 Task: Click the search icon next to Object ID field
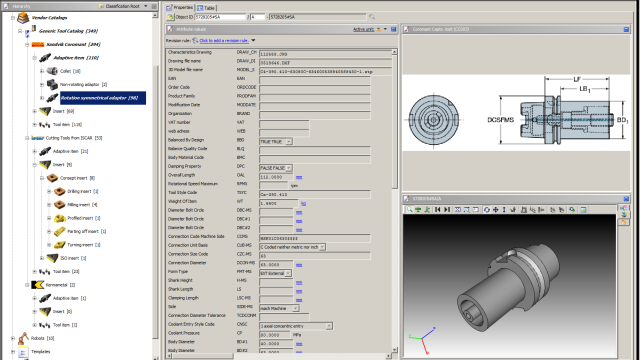(x=371, y=17)
